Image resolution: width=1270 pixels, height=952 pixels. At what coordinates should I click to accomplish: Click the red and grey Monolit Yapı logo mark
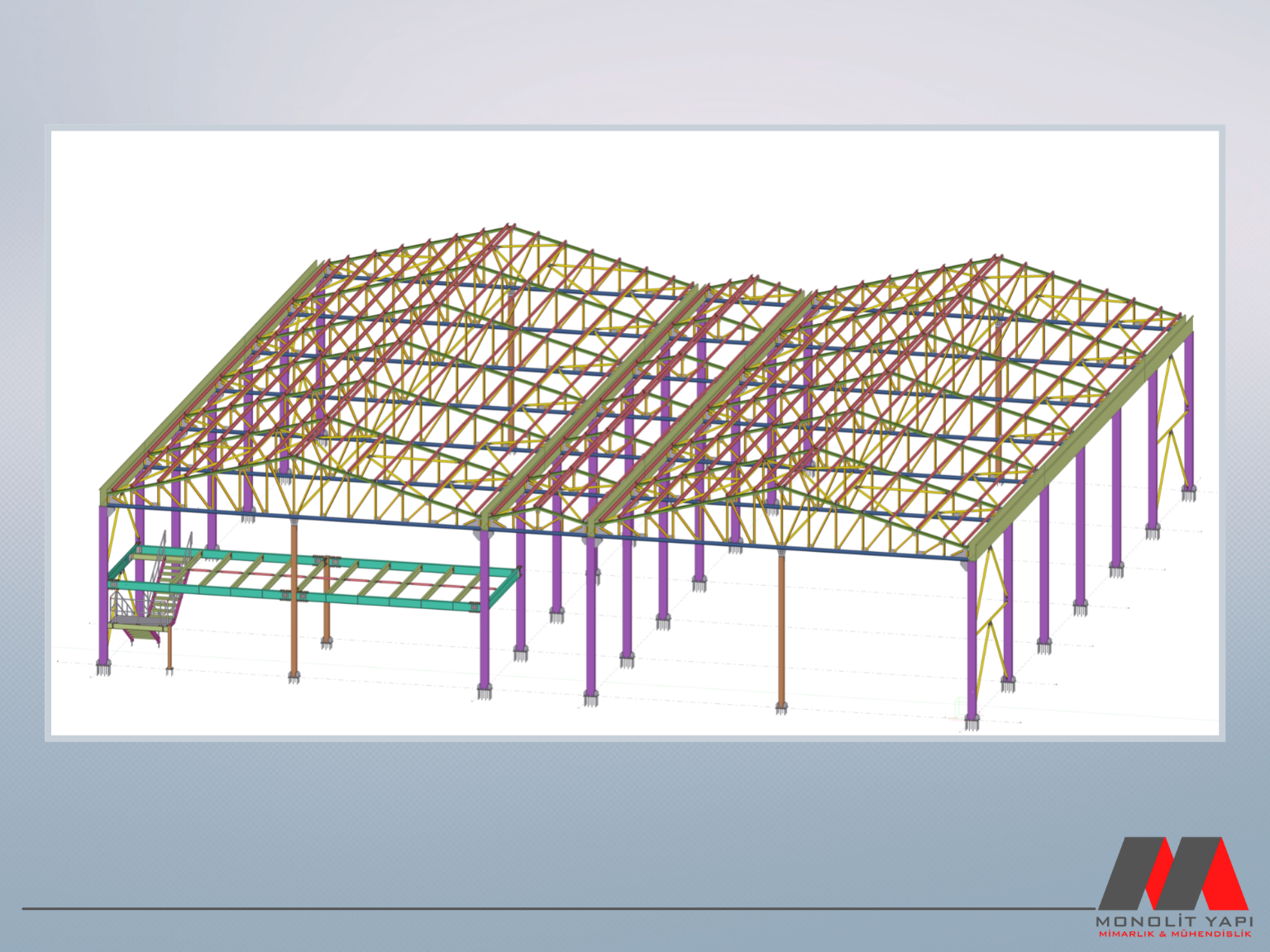(1172, 873)
